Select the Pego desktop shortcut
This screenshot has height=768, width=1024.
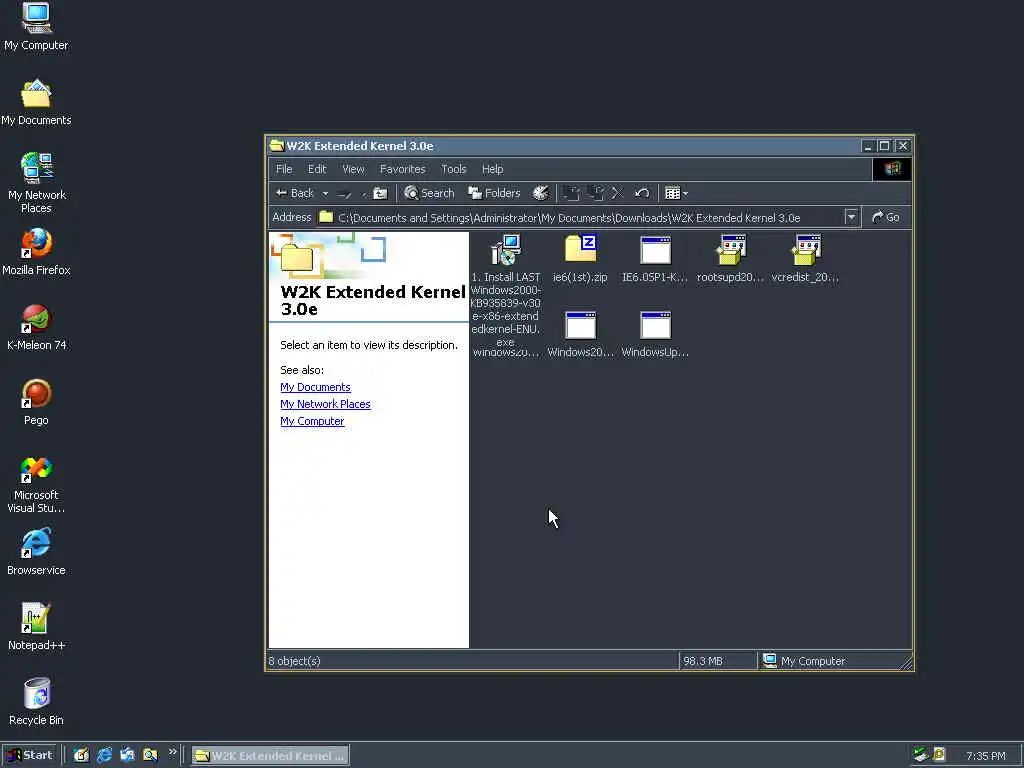[37, 402]
